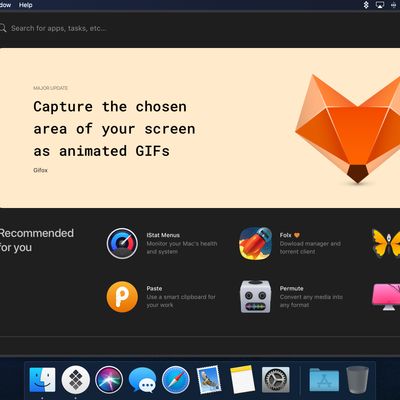
Task: Open Setapp in the Dock
Action: click(76, 380)
